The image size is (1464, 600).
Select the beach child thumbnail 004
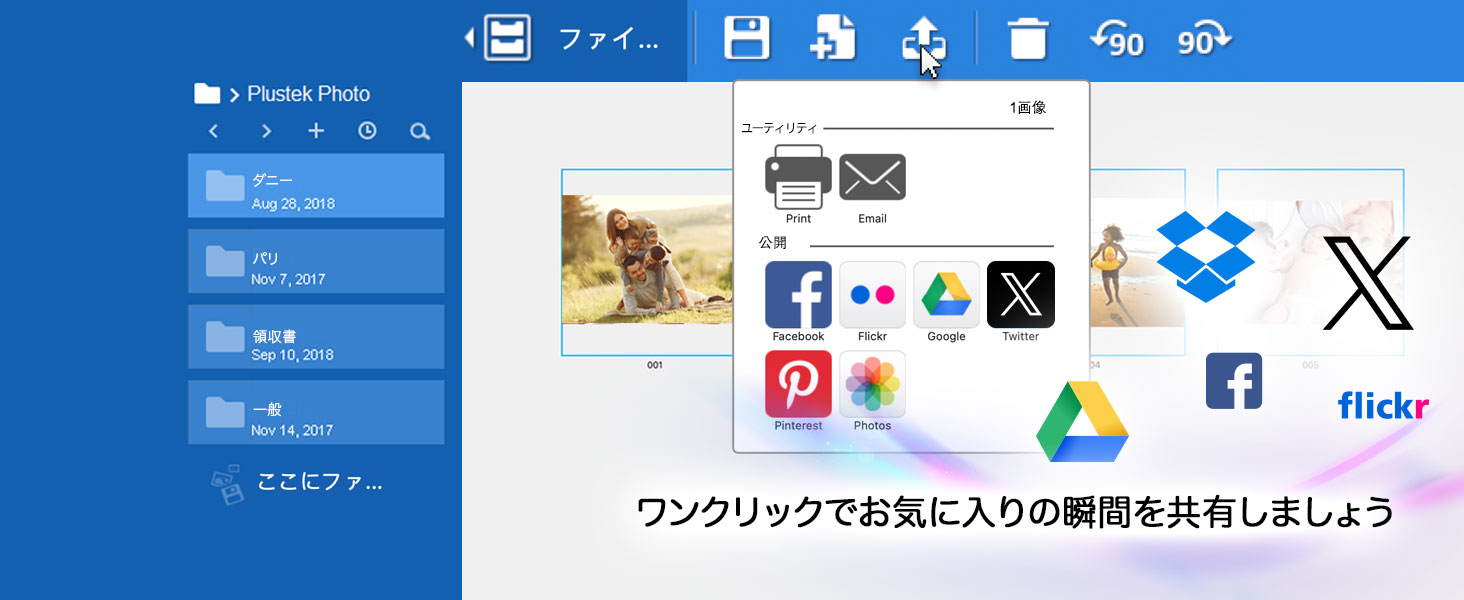coord(1137,262)
